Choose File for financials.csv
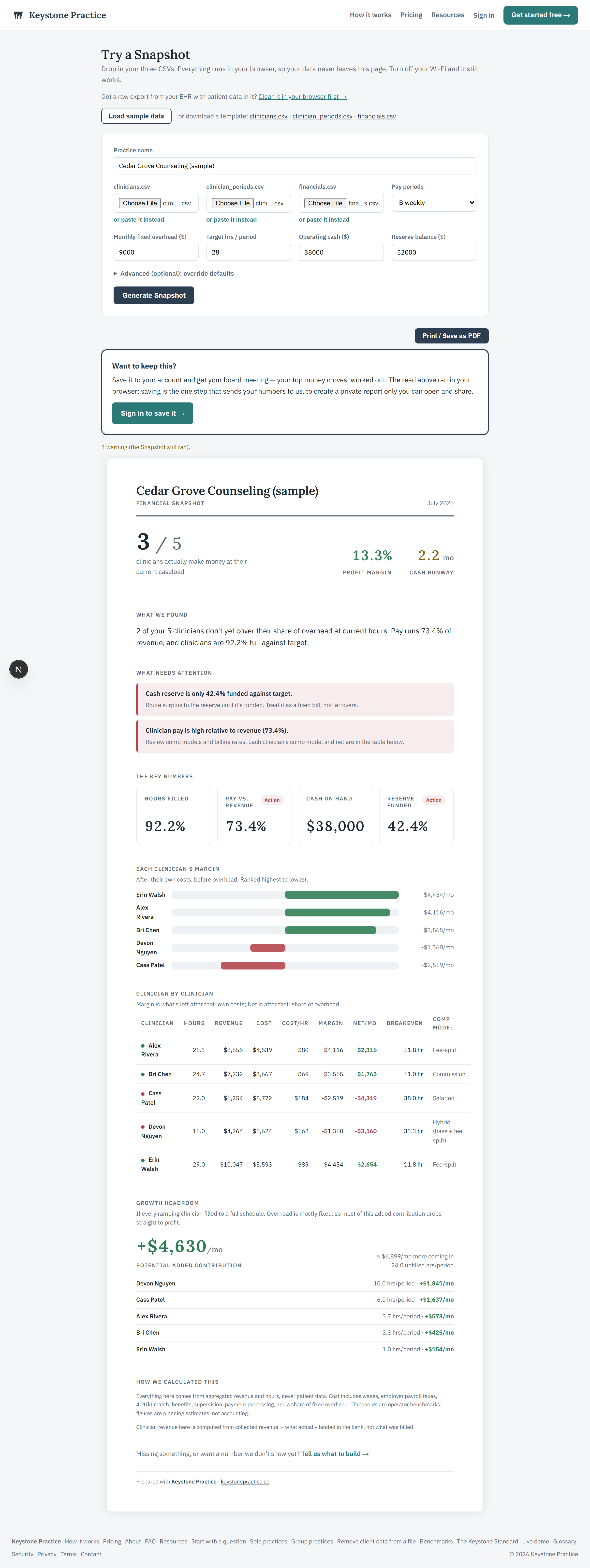Screen dimensions: 590x1568 [325, 203]
